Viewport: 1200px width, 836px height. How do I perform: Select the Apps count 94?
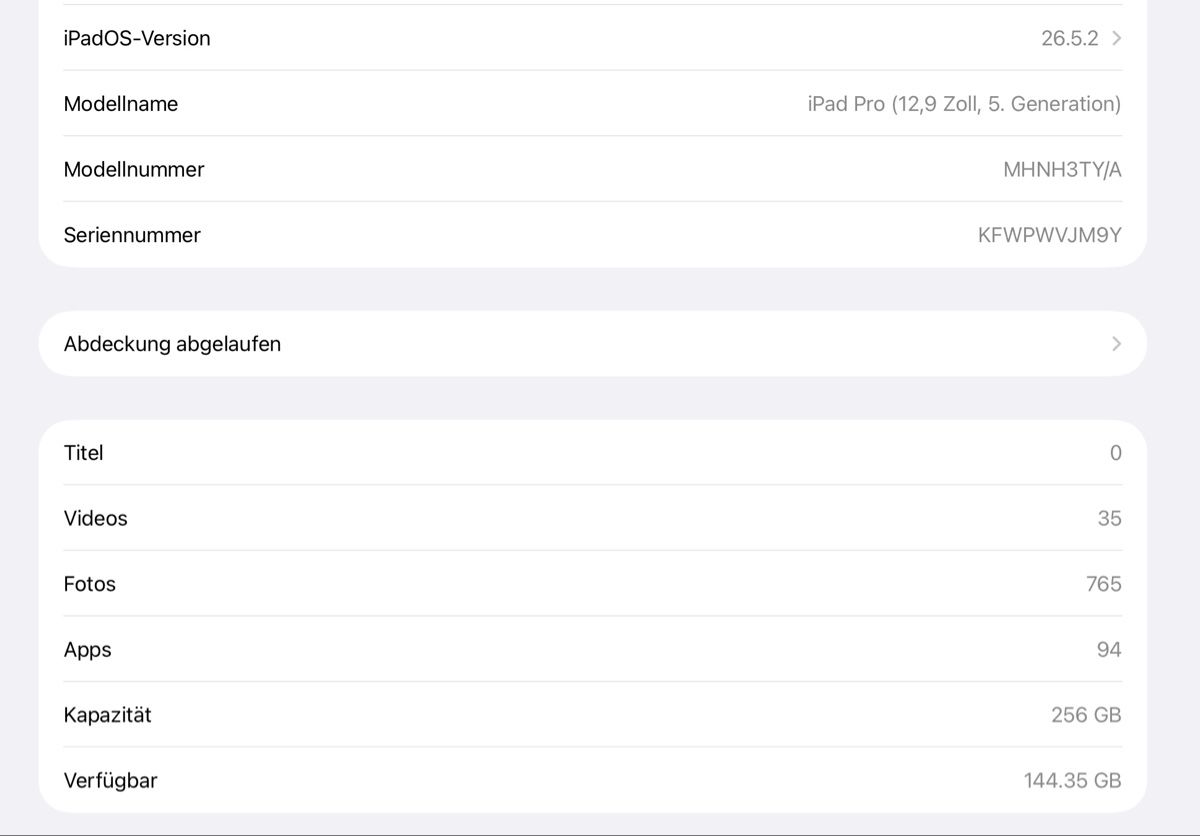tap(1109, 650)
